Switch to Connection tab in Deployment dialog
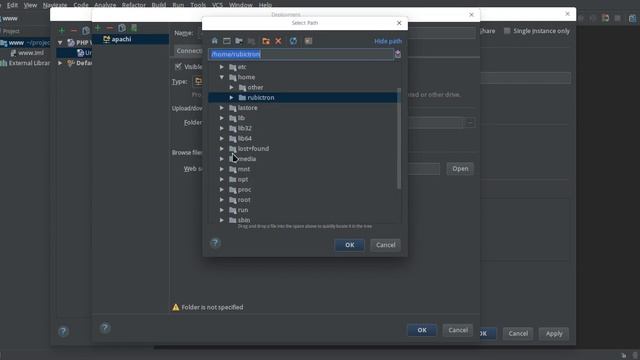This screenshot has width=640, height=360. point(188,51)
